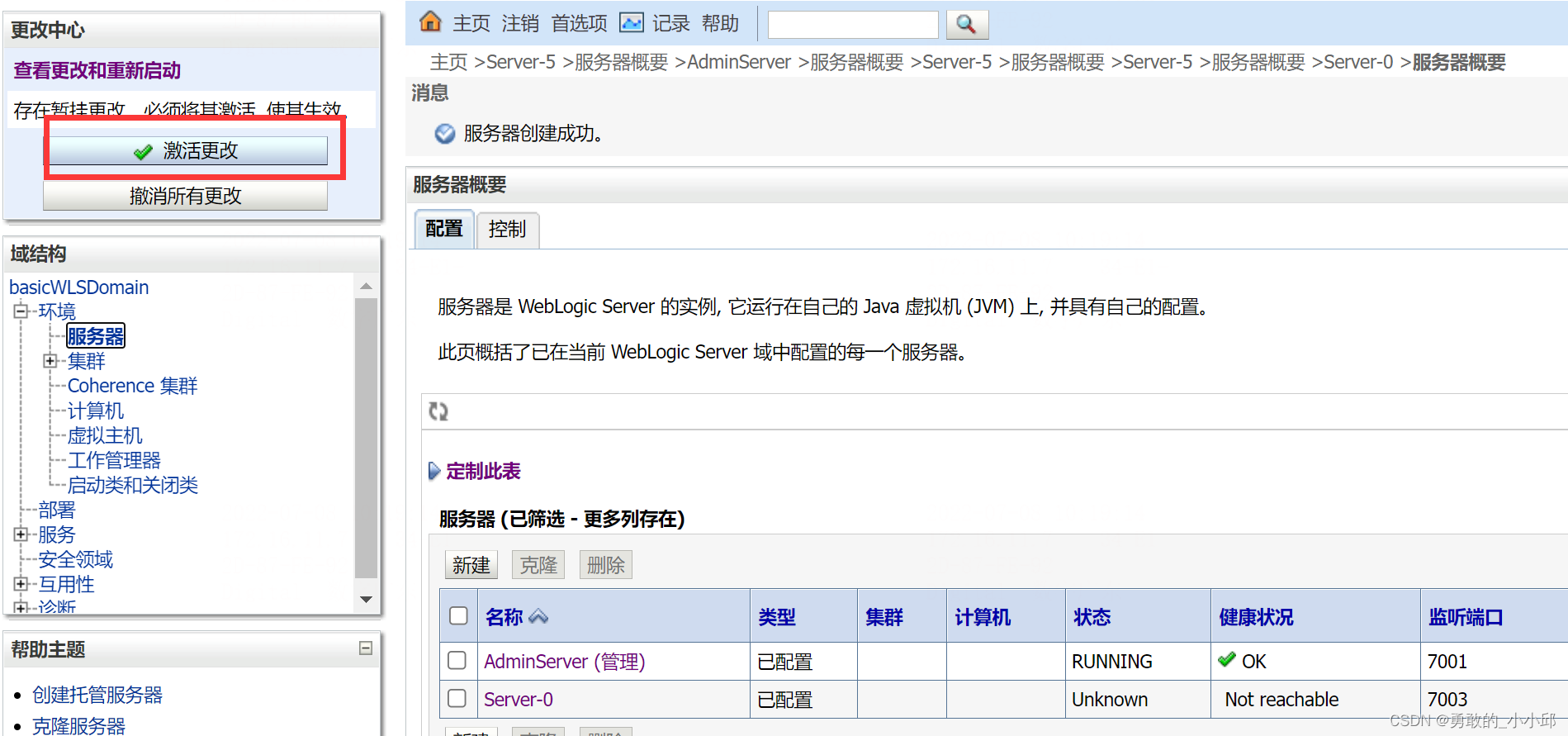The image size is (1568, 736).
Task: Open the AdminServer (管理) link
Action: point(565,662)
